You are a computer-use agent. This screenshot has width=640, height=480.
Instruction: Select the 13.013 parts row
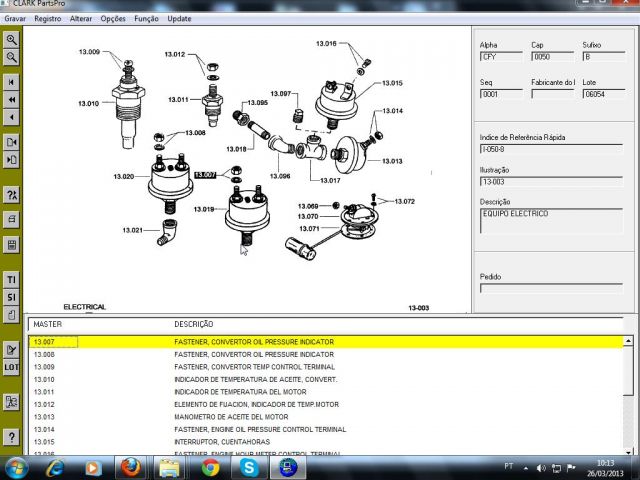(325, 417)
